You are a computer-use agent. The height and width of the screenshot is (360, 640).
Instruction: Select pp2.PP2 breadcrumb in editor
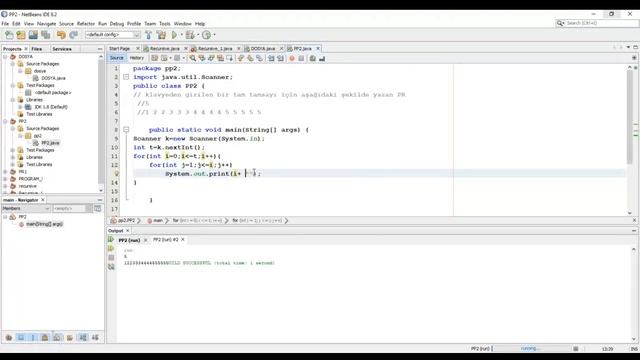pos(126,221)
